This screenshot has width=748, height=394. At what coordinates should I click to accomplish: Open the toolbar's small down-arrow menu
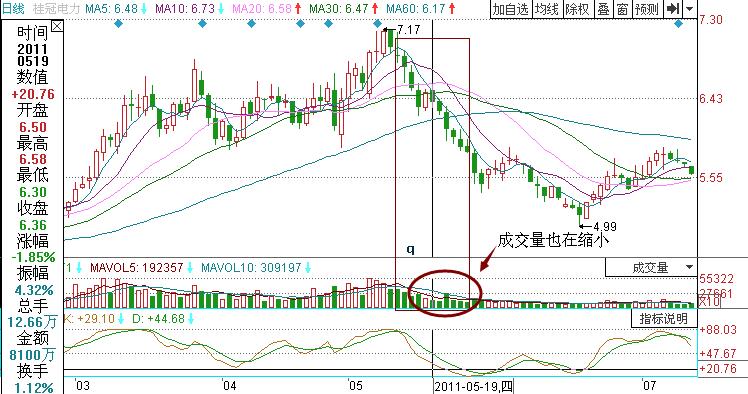tap(690, 9)
